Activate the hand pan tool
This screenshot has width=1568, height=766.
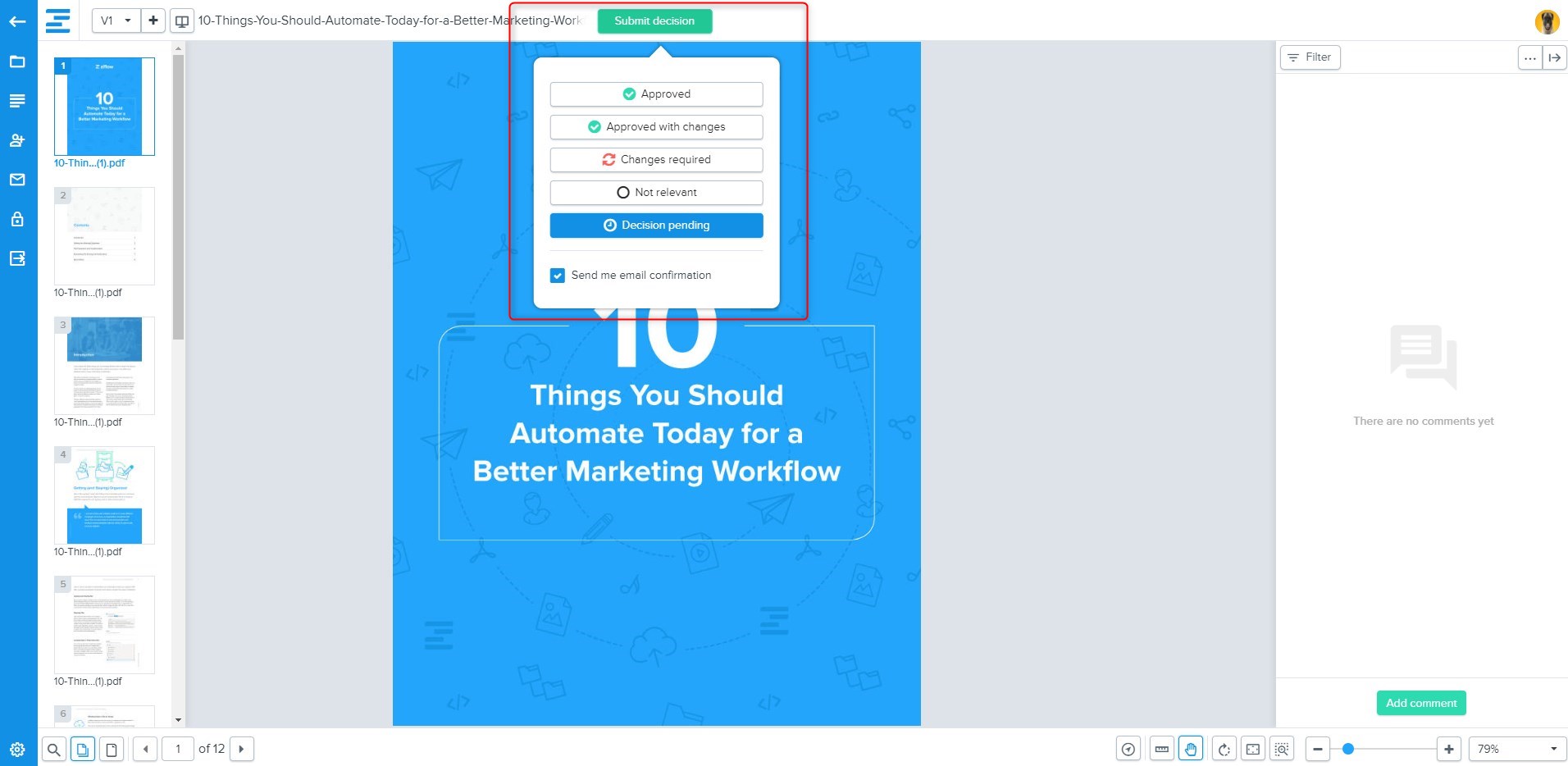(x=1191, y=749)
